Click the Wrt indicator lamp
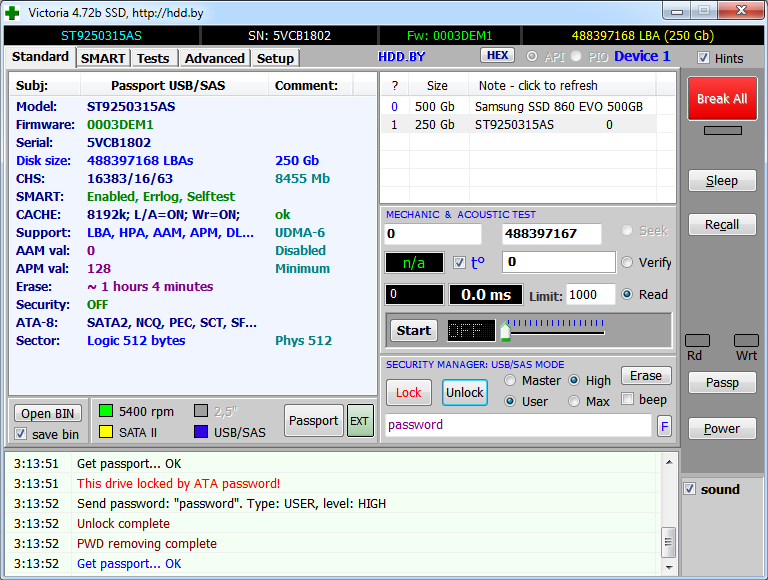 [746, 340]
